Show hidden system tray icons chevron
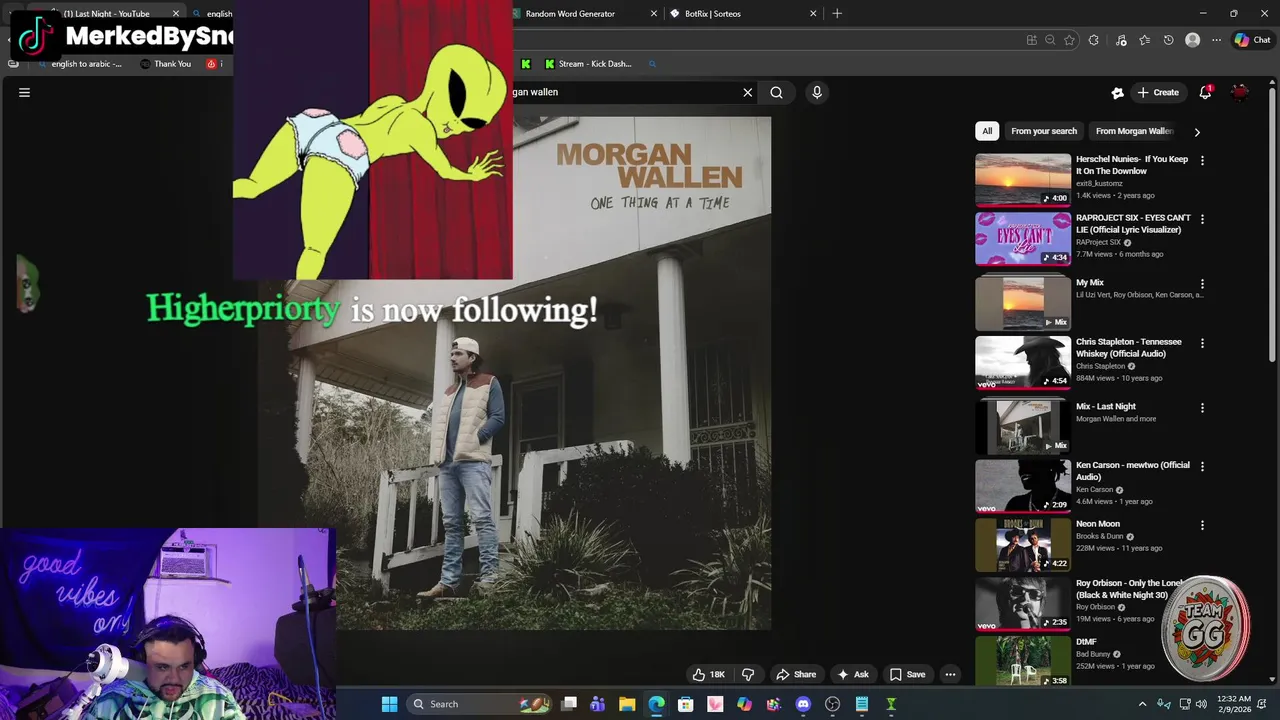Viewport: 1280px width, 720px height. pos(1142,704)
